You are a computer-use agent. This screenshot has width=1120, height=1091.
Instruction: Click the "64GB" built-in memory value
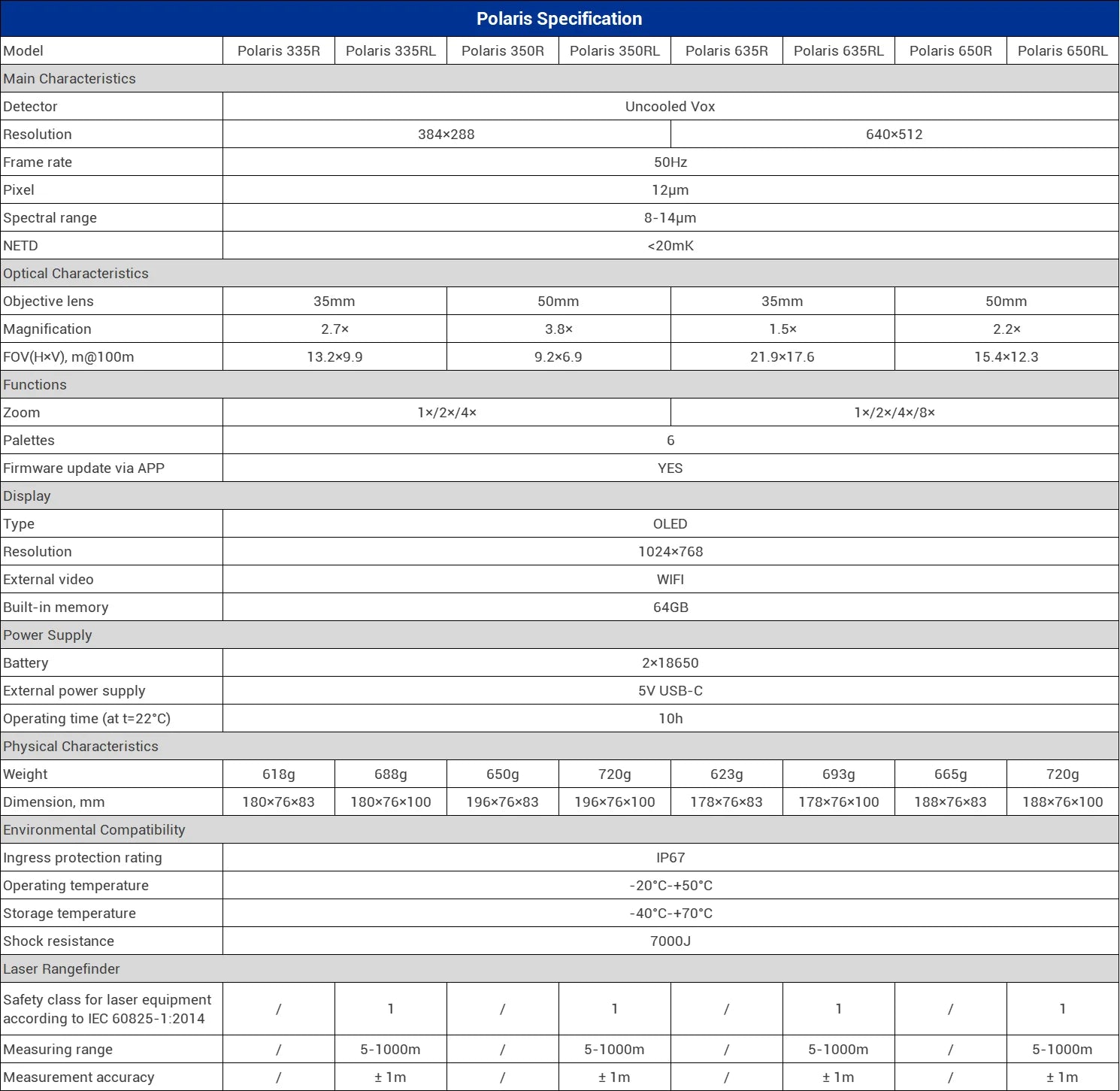pyautogui.click(x=670, y=607)
